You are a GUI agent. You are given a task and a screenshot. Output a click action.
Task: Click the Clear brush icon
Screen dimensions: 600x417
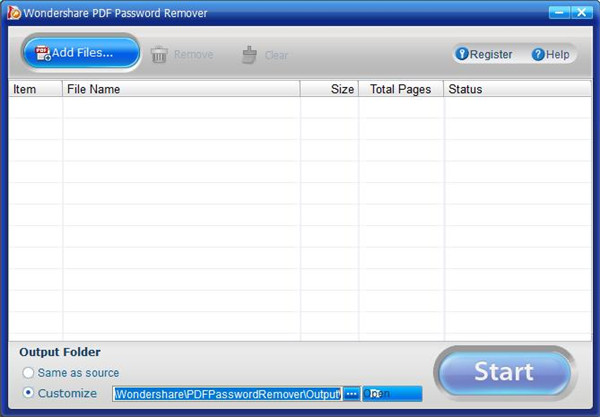(249, 55)
